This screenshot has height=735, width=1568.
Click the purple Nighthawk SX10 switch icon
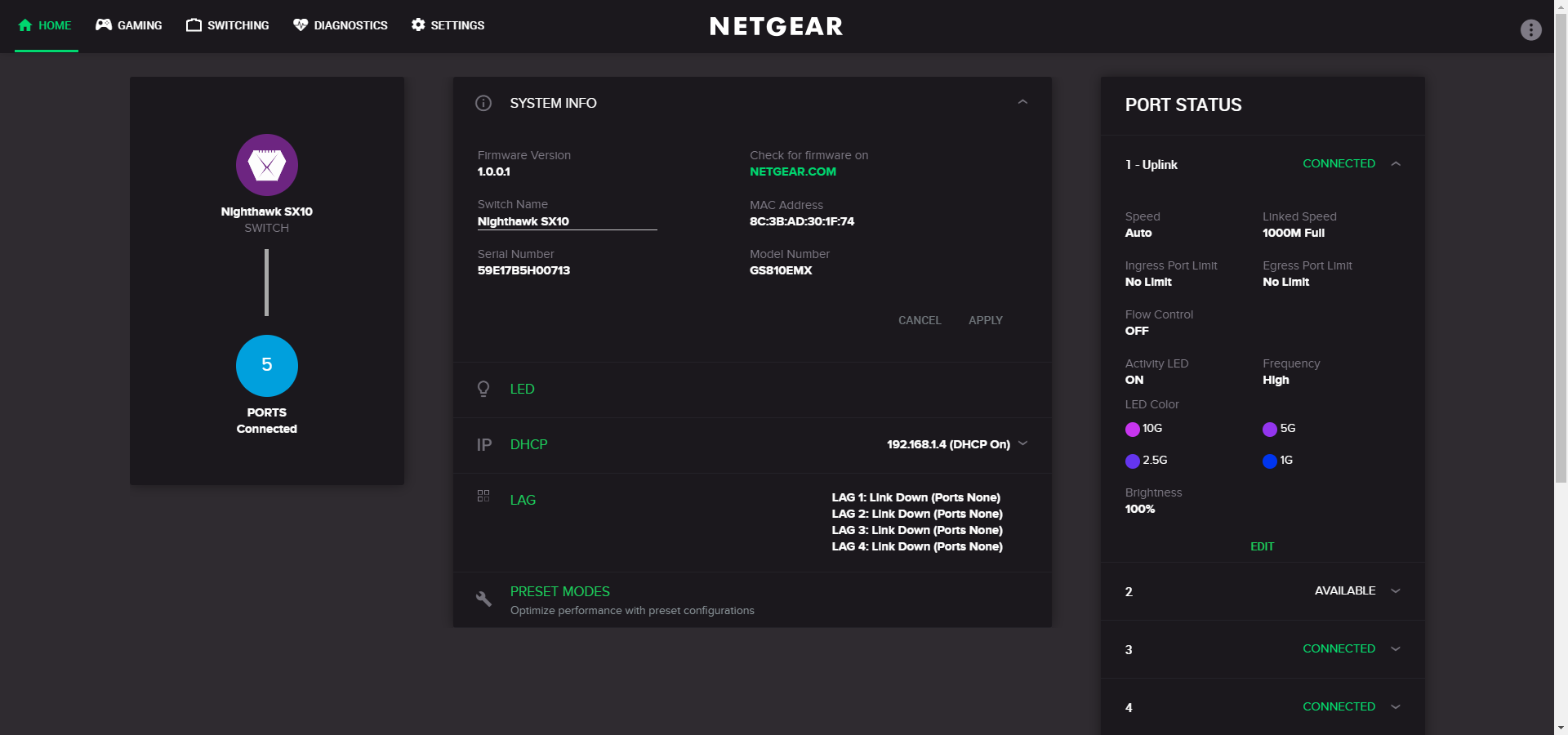point(267,165)
